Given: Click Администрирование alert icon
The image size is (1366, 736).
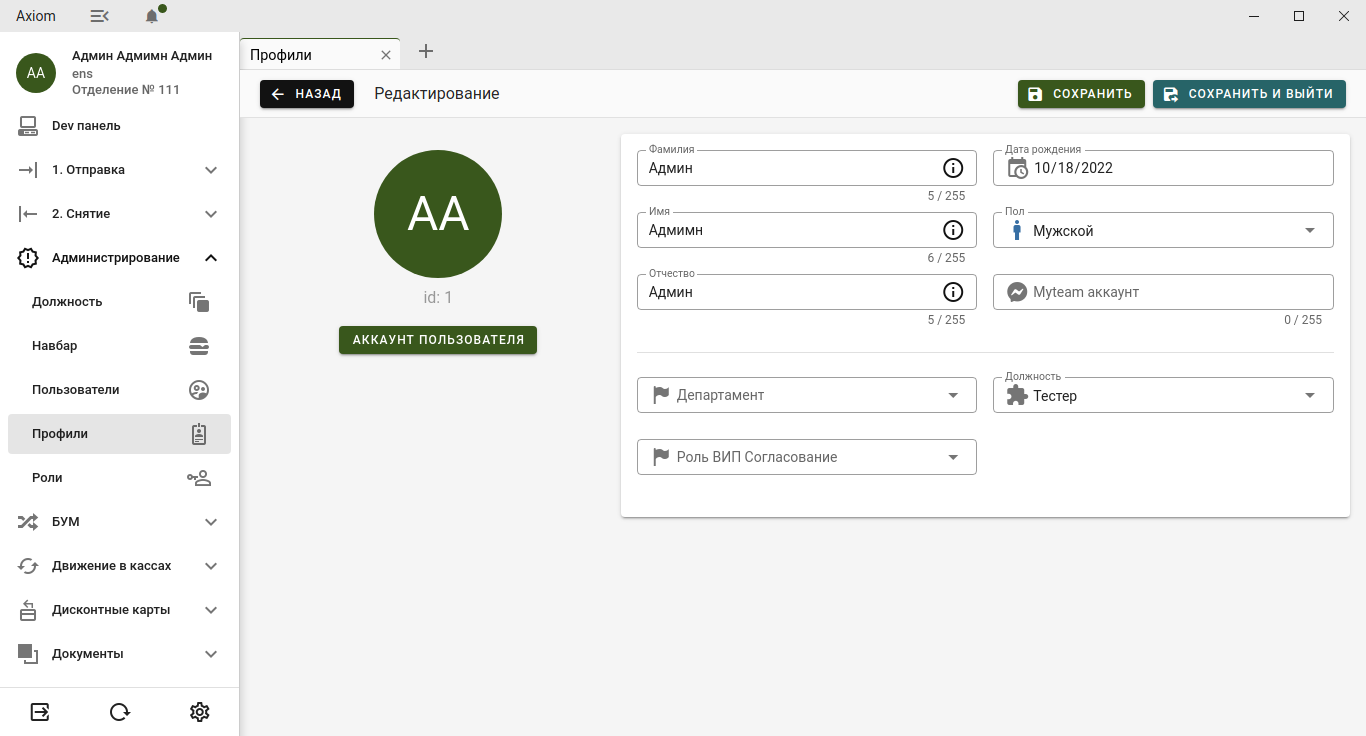Looking at the screenshot, I should click(x=28, y=258).
